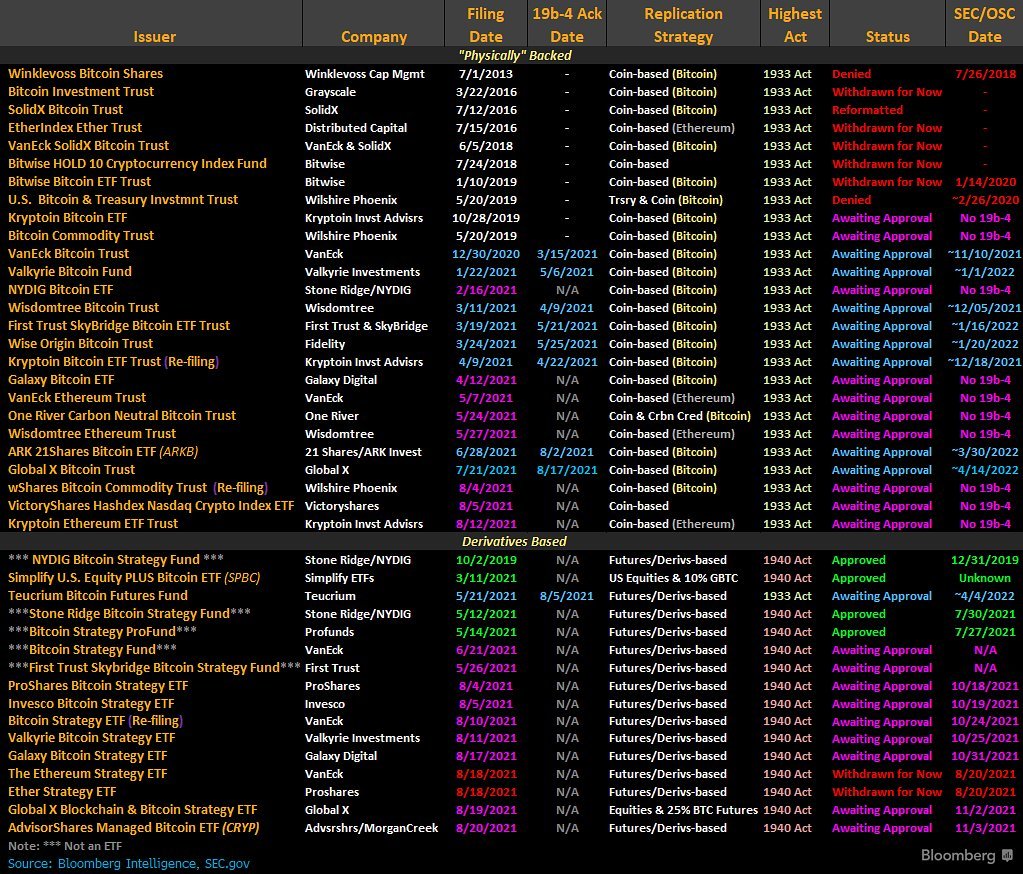Select AdvisorShares Managed Bitcoin ETF (CRYP)

[134, 828]
